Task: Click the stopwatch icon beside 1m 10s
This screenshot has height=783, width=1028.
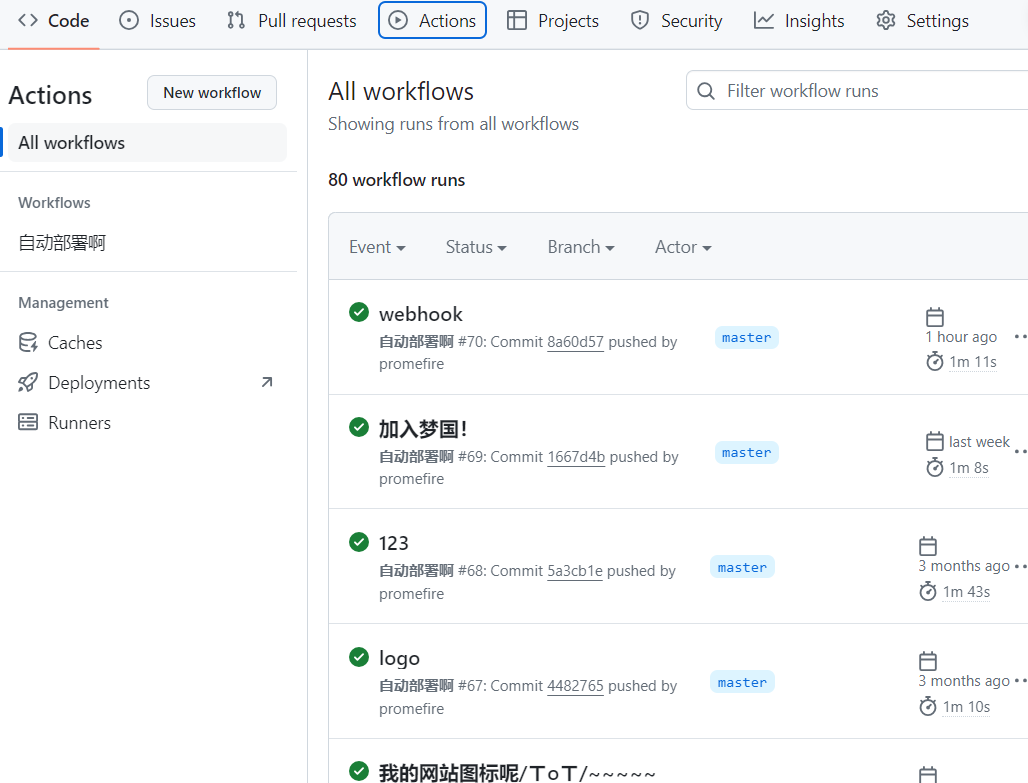Action: click(x=928, y=706)
